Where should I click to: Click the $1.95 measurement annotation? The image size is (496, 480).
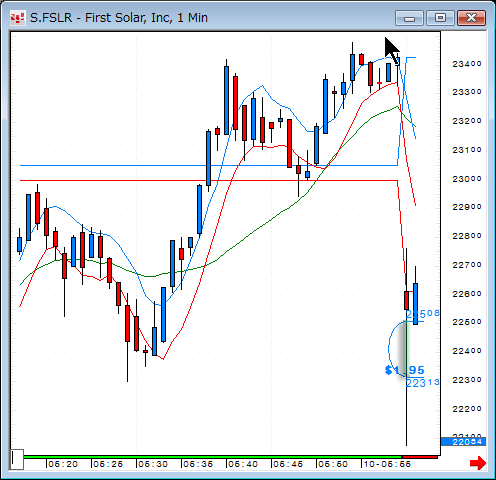tap(404, 370)
